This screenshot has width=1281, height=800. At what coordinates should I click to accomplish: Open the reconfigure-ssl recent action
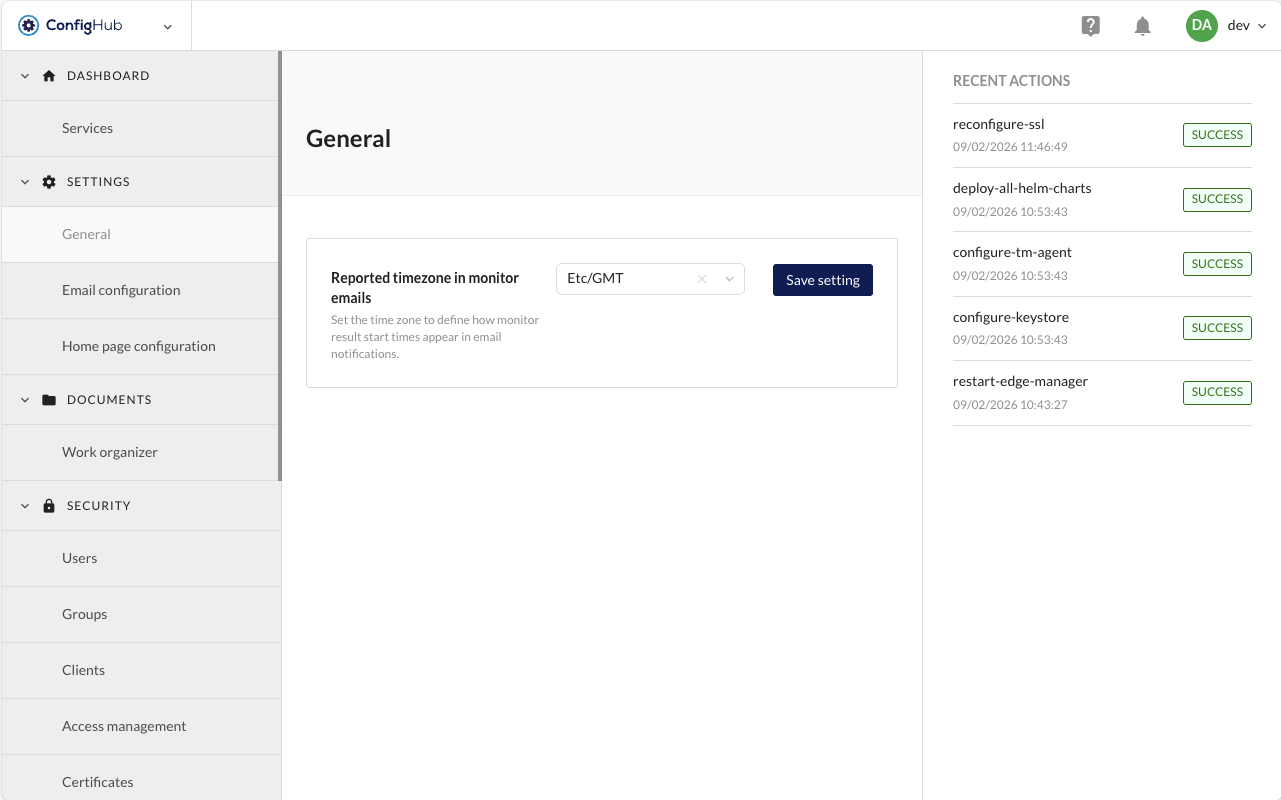tap(998, 125)
